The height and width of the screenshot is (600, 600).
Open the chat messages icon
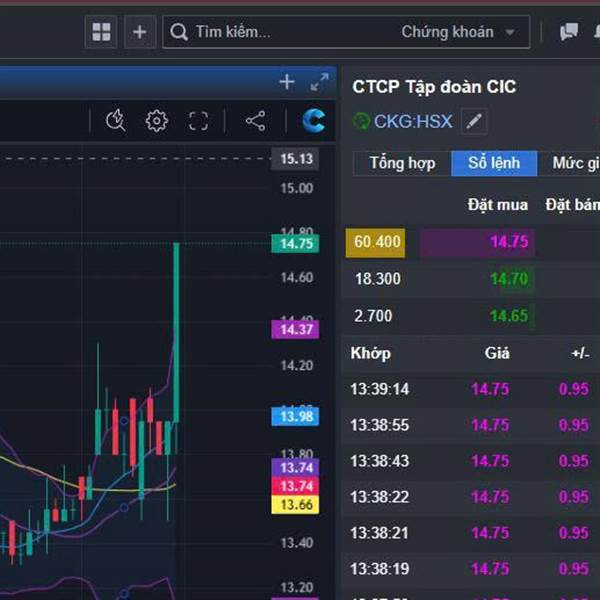(569, 32)
